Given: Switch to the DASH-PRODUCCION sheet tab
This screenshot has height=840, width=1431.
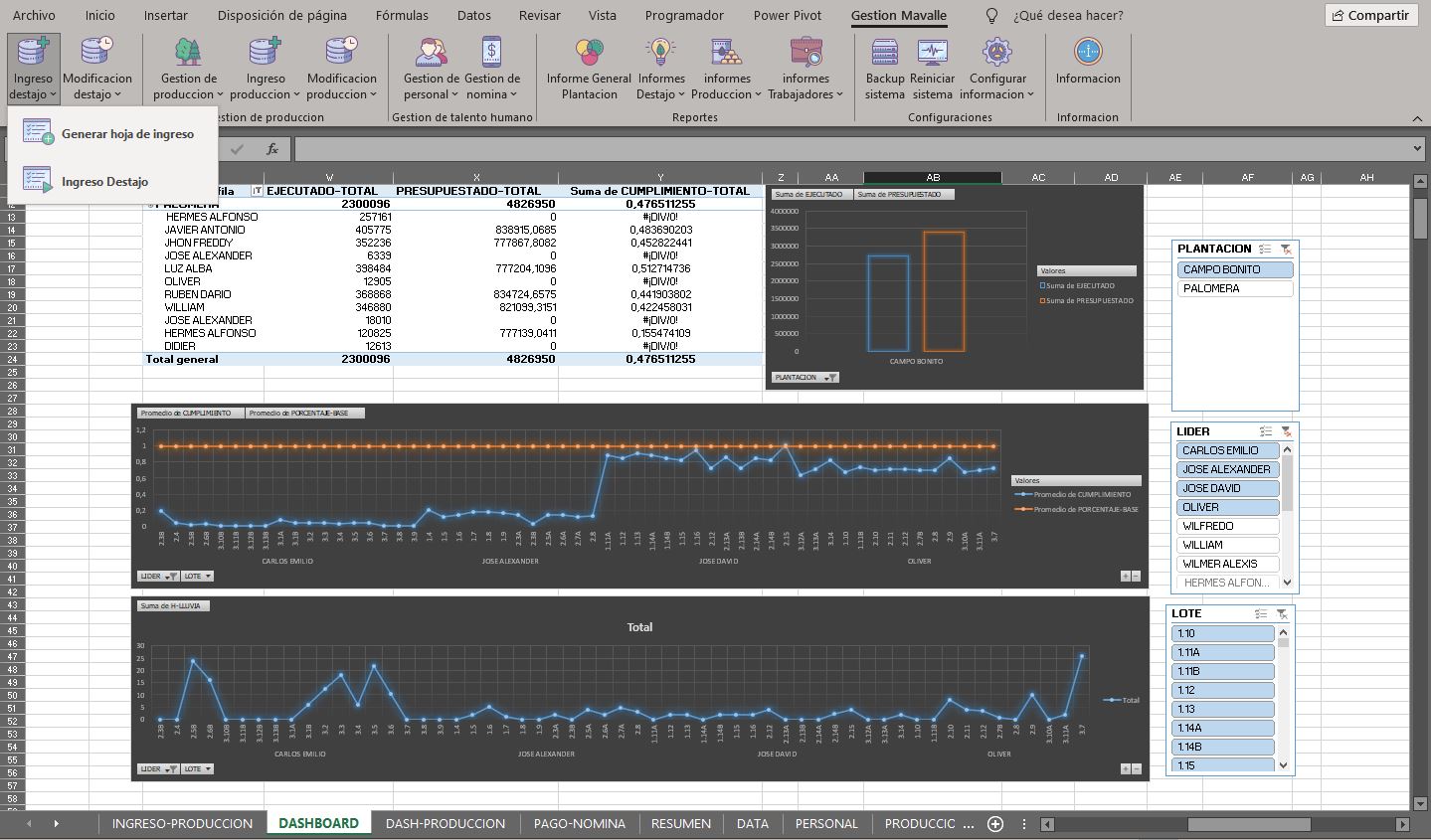Looking at the screenshot, I should 446,824.
